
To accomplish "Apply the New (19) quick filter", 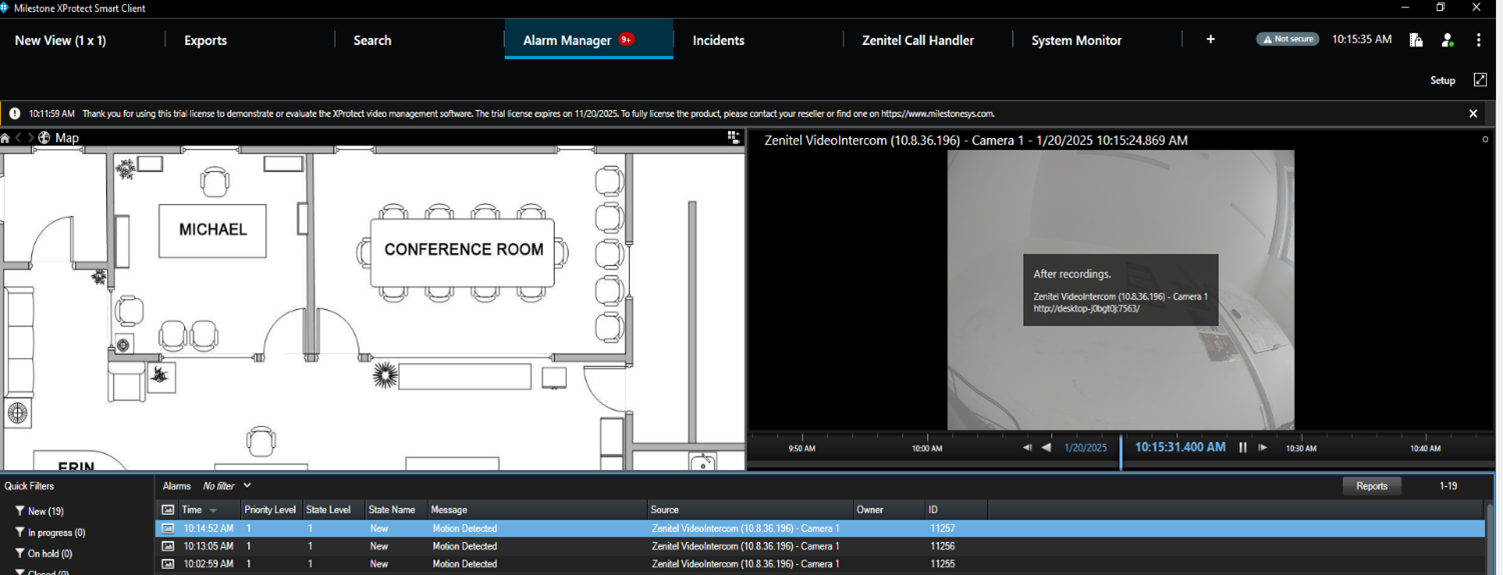I will coord(44,511).
